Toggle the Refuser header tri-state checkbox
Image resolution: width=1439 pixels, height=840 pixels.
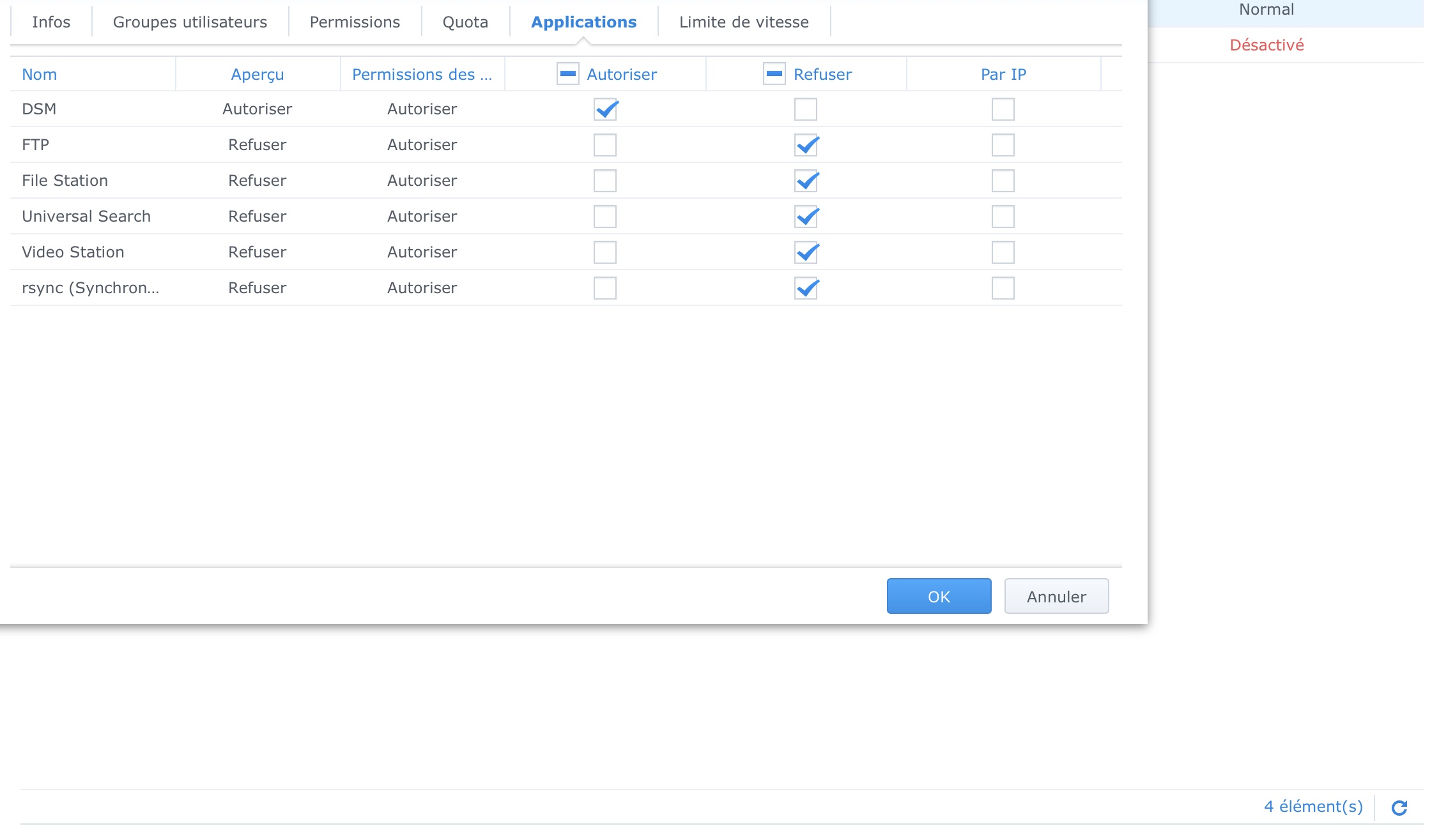[x=774, y=74]
